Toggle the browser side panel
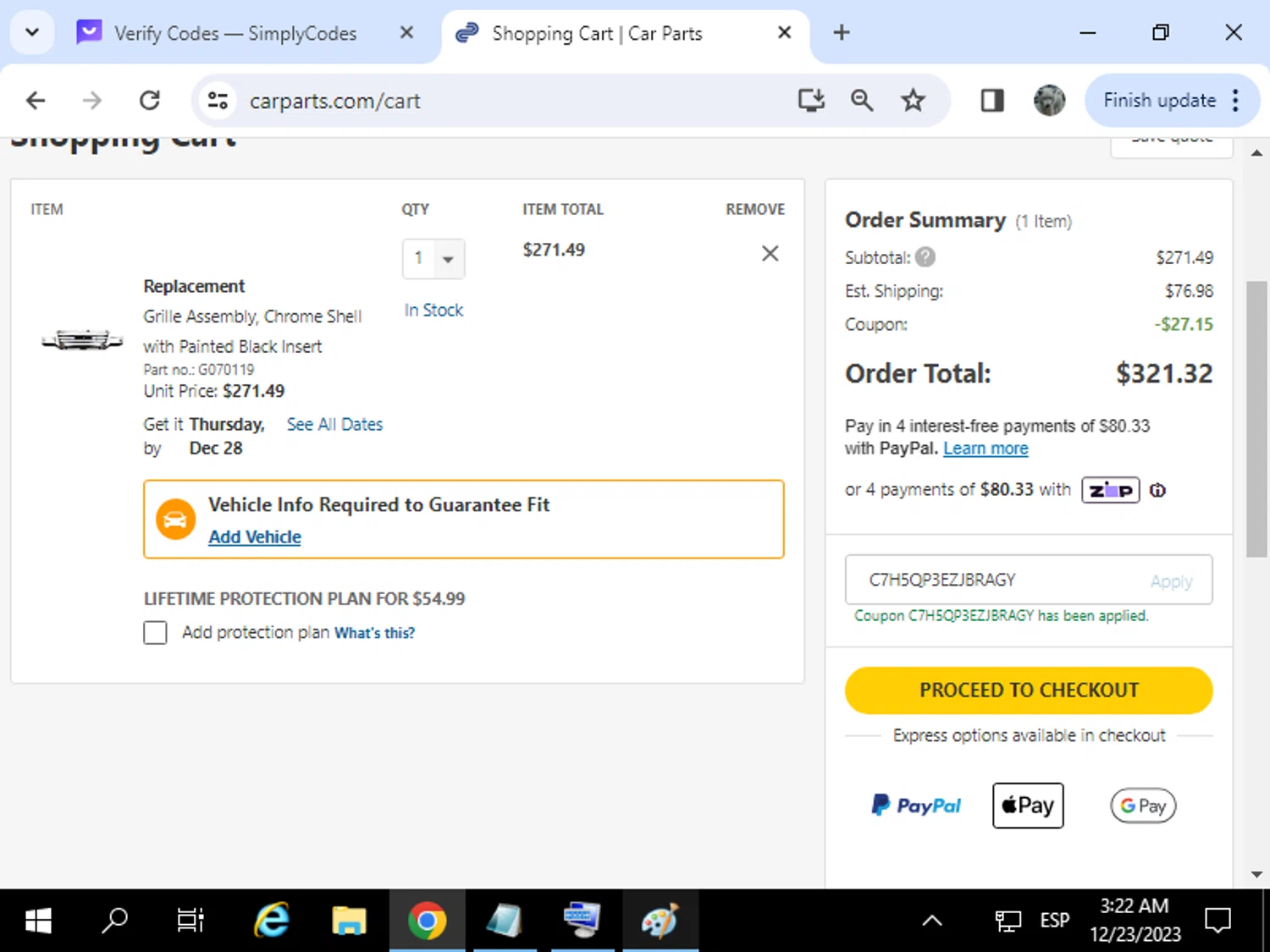The image size is (1270, 952). point(991,101)
